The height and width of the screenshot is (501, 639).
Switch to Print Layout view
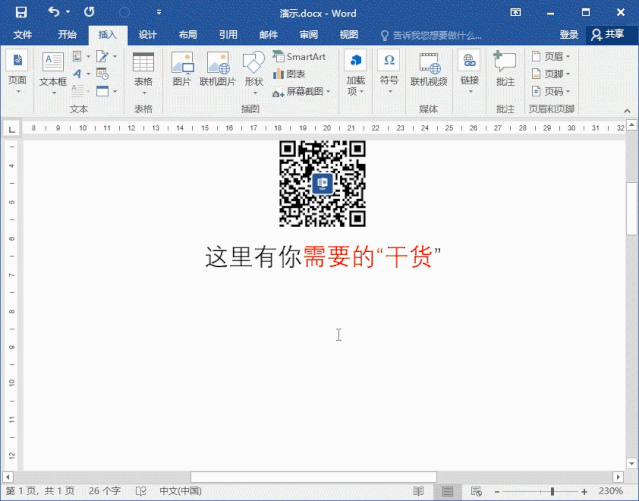coord(447,491)
